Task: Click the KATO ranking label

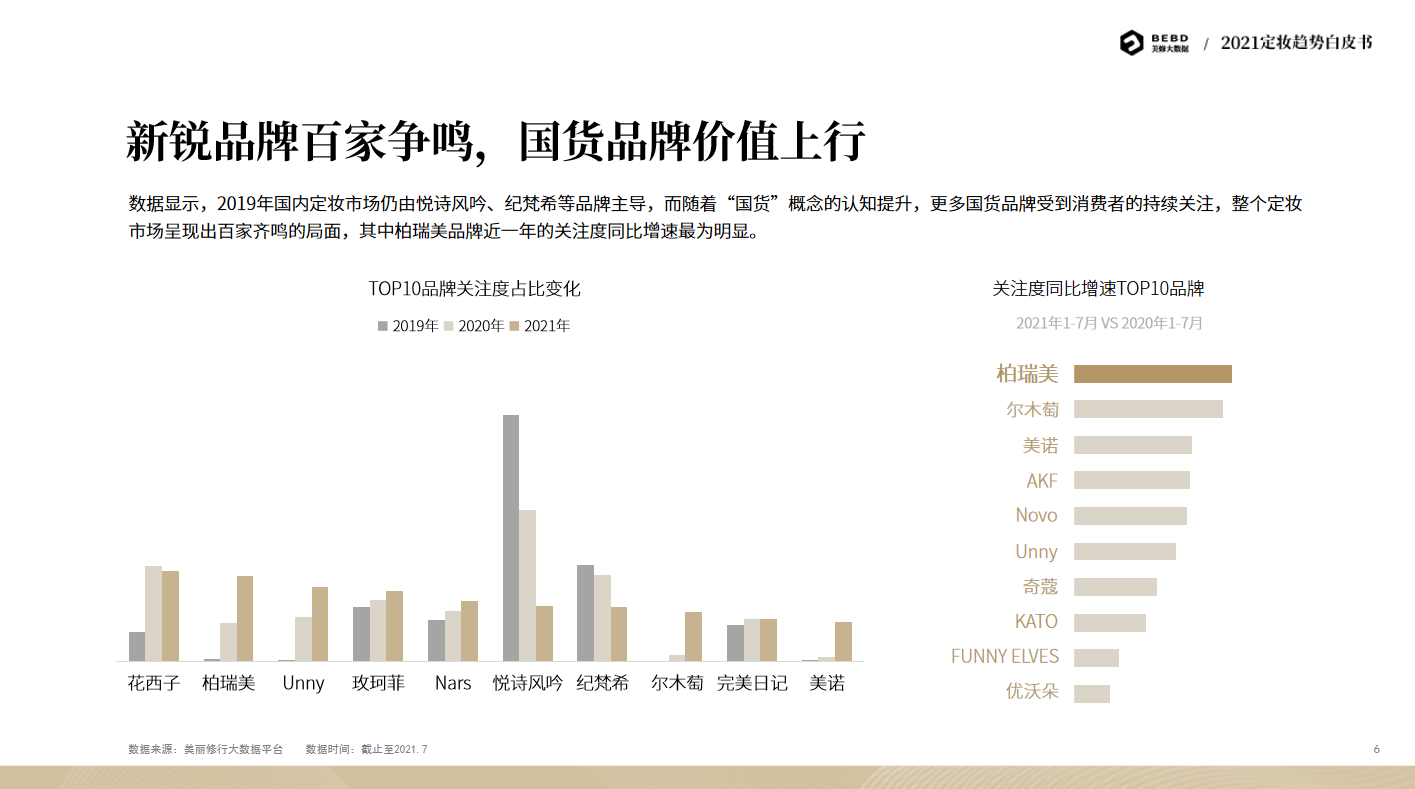Action: click(x=1036, y=622)
